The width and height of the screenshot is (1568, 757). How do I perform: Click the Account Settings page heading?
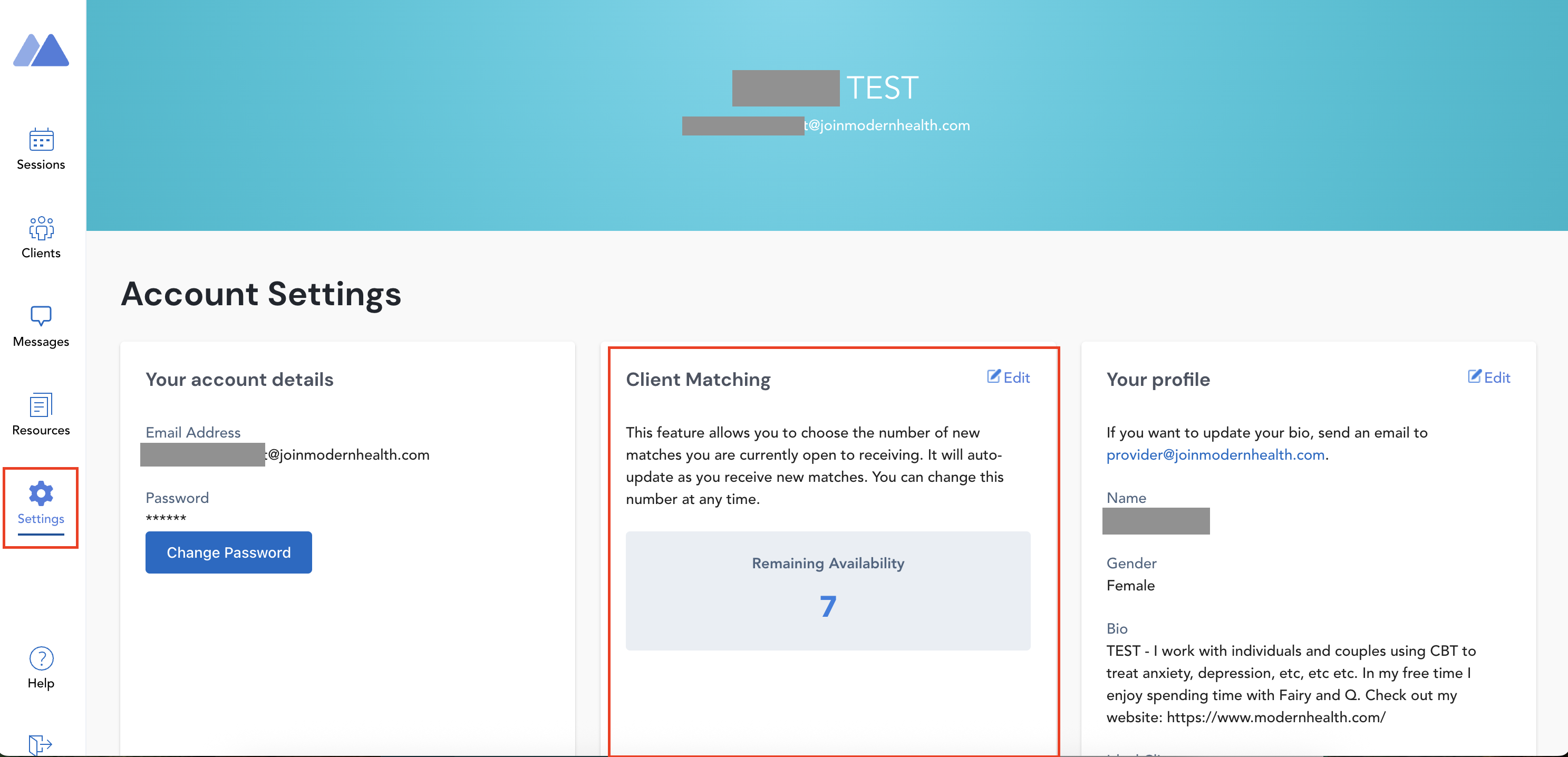point(261,294)
